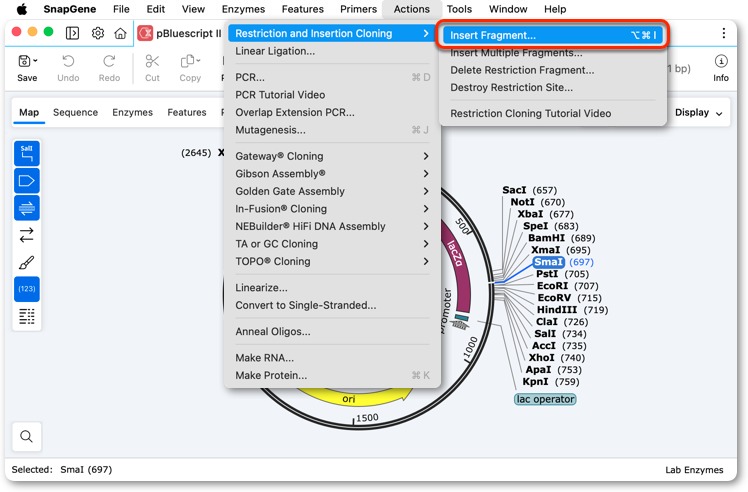Click the Copy icon

point(187,61)
